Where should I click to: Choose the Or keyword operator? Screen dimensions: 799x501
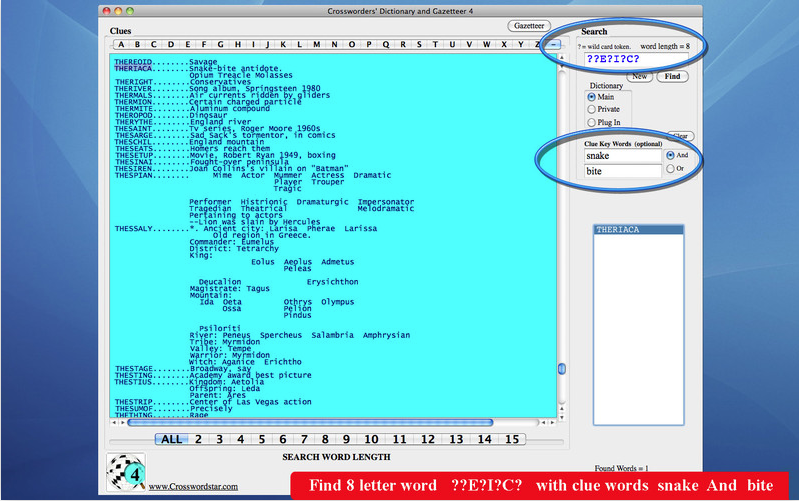point(670,169)
